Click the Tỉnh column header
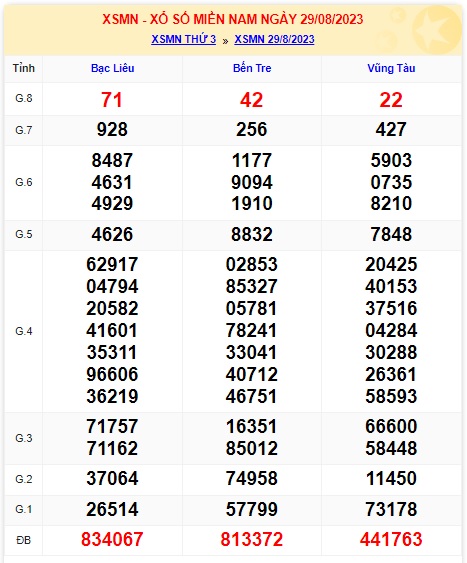This screenshot has width=467, height=563. (x=24, y=68)
